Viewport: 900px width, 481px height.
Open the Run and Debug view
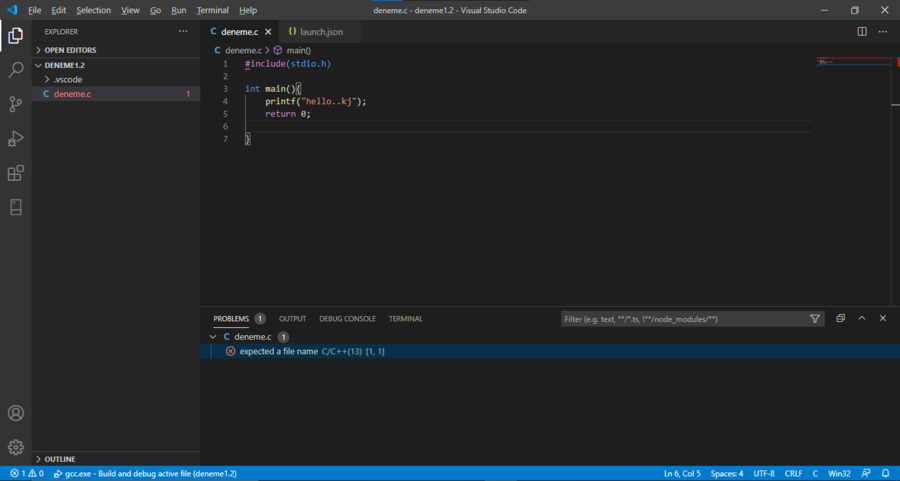coord(15,138)
